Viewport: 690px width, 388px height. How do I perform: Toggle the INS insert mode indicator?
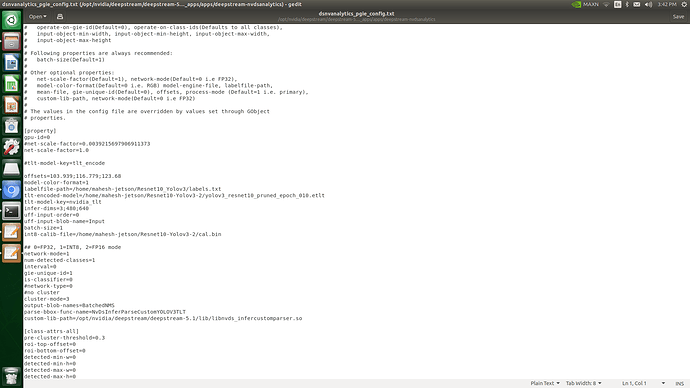tap(679, 384)
